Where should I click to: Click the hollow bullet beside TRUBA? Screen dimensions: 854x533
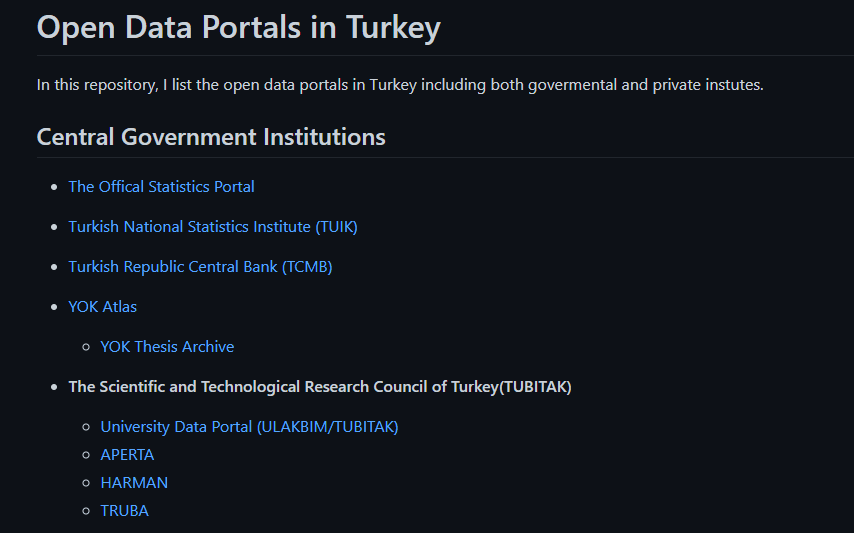pyautogui.click(x=86, y=511)
